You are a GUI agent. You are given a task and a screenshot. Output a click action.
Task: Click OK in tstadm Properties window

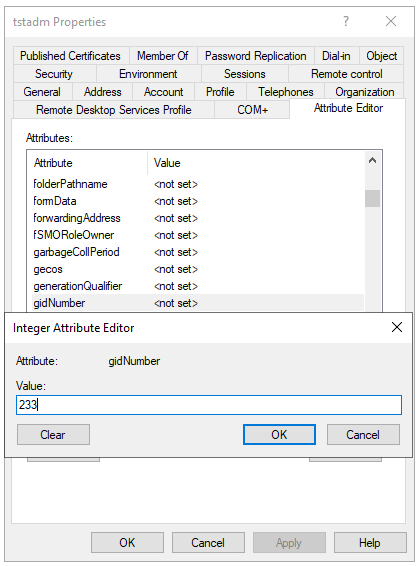127,543
